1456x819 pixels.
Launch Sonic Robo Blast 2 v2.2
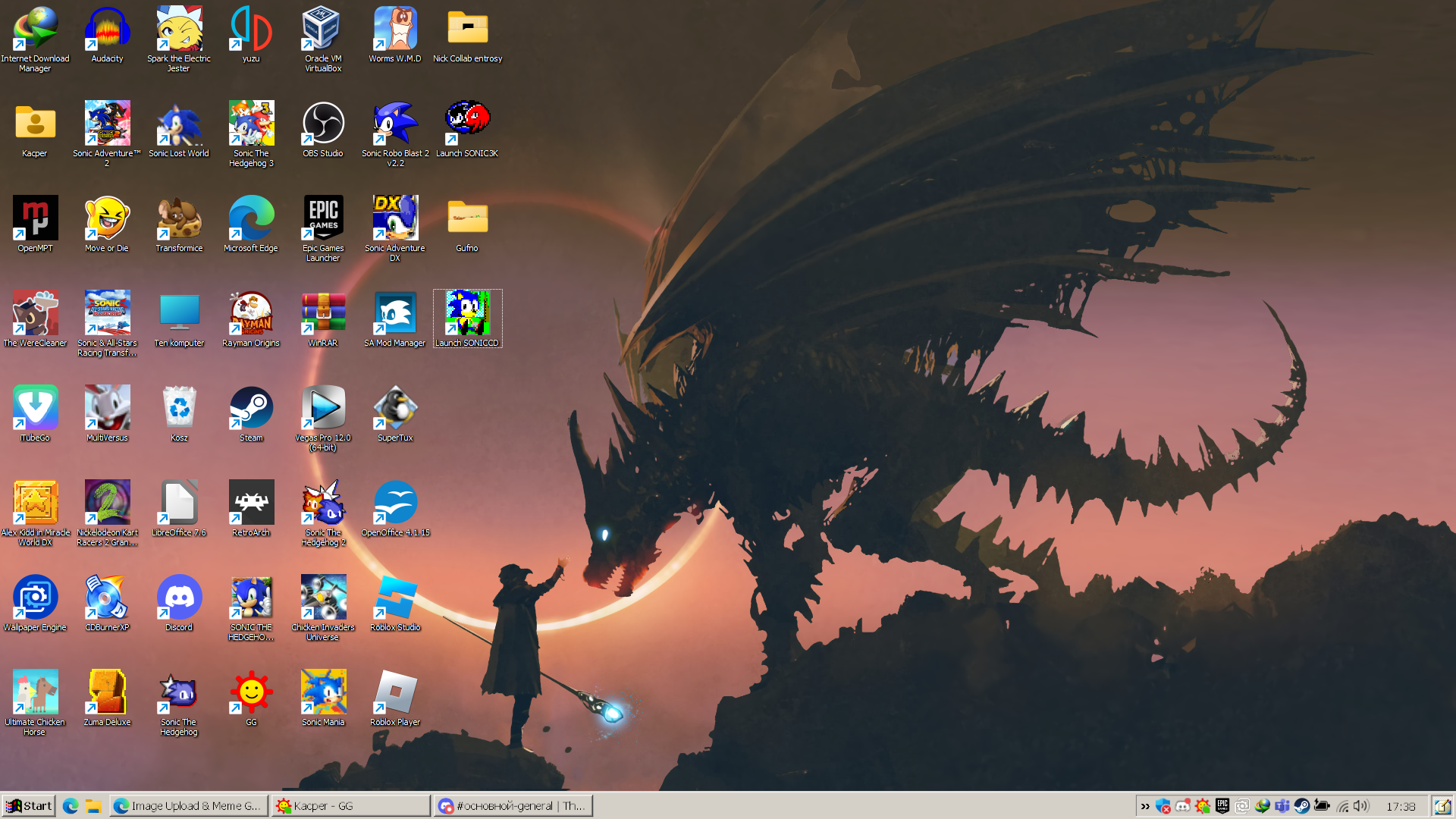pos(395,134)
